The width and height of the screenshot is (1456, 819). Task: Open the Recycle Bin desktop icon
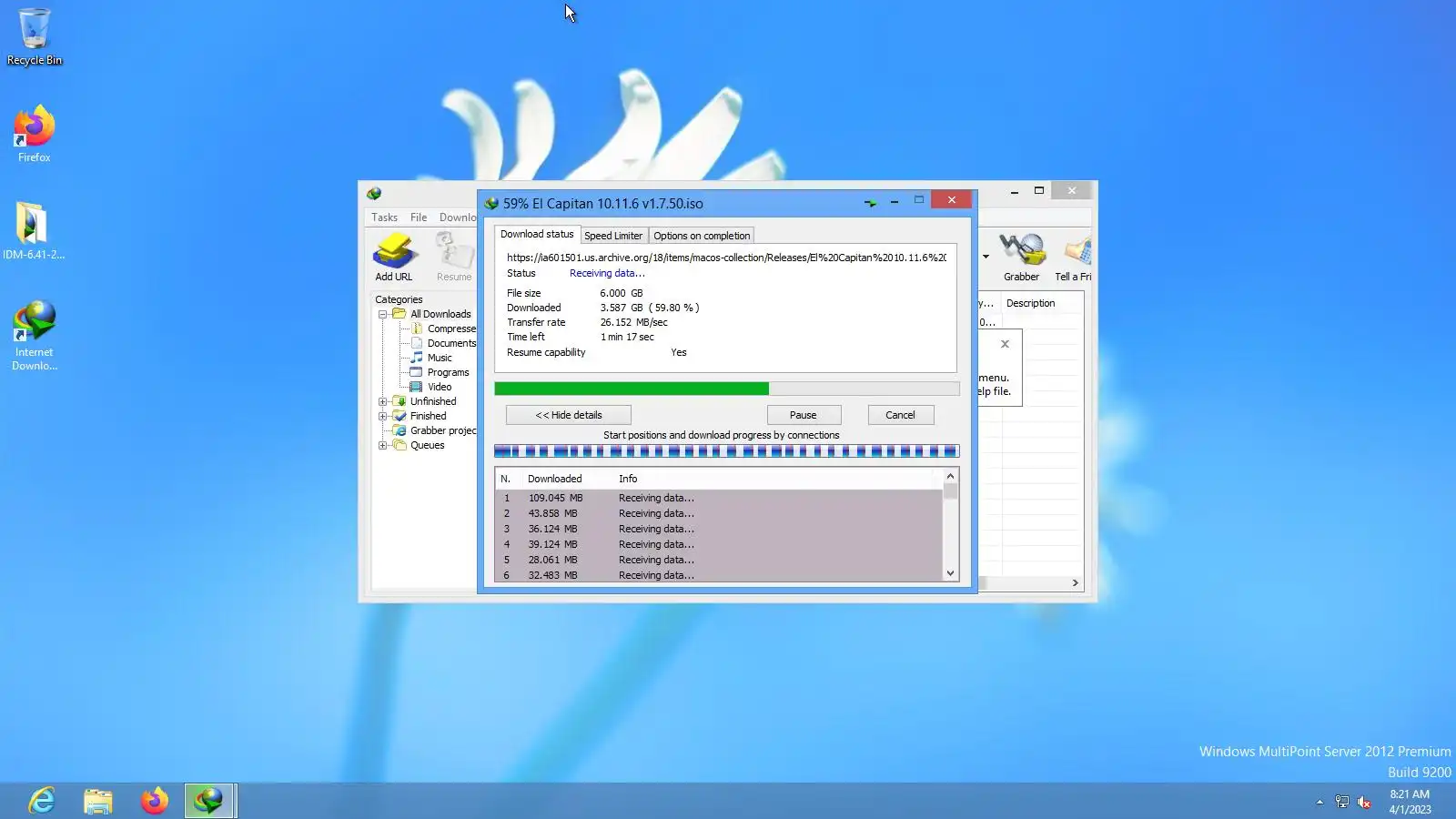35,37
